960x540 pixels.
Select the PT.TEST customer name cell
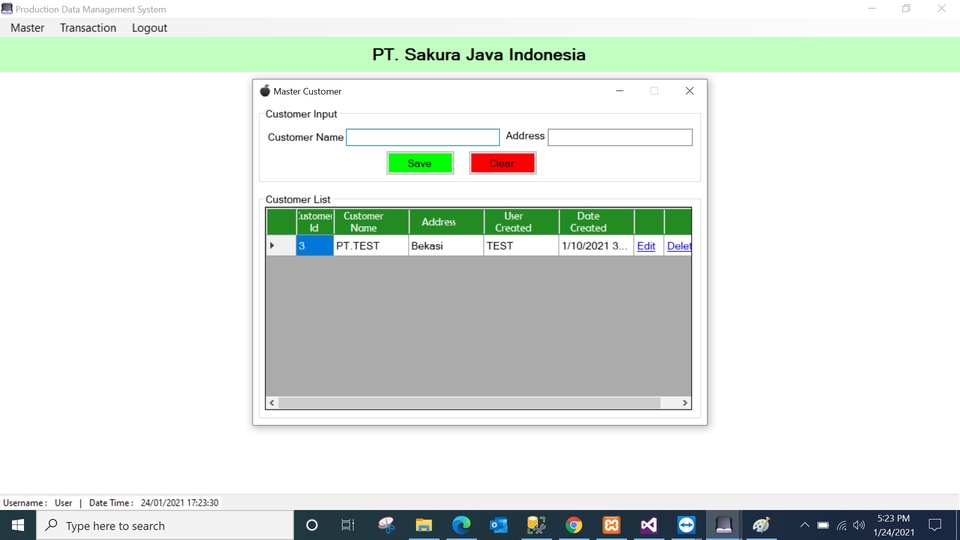point(371,246)
